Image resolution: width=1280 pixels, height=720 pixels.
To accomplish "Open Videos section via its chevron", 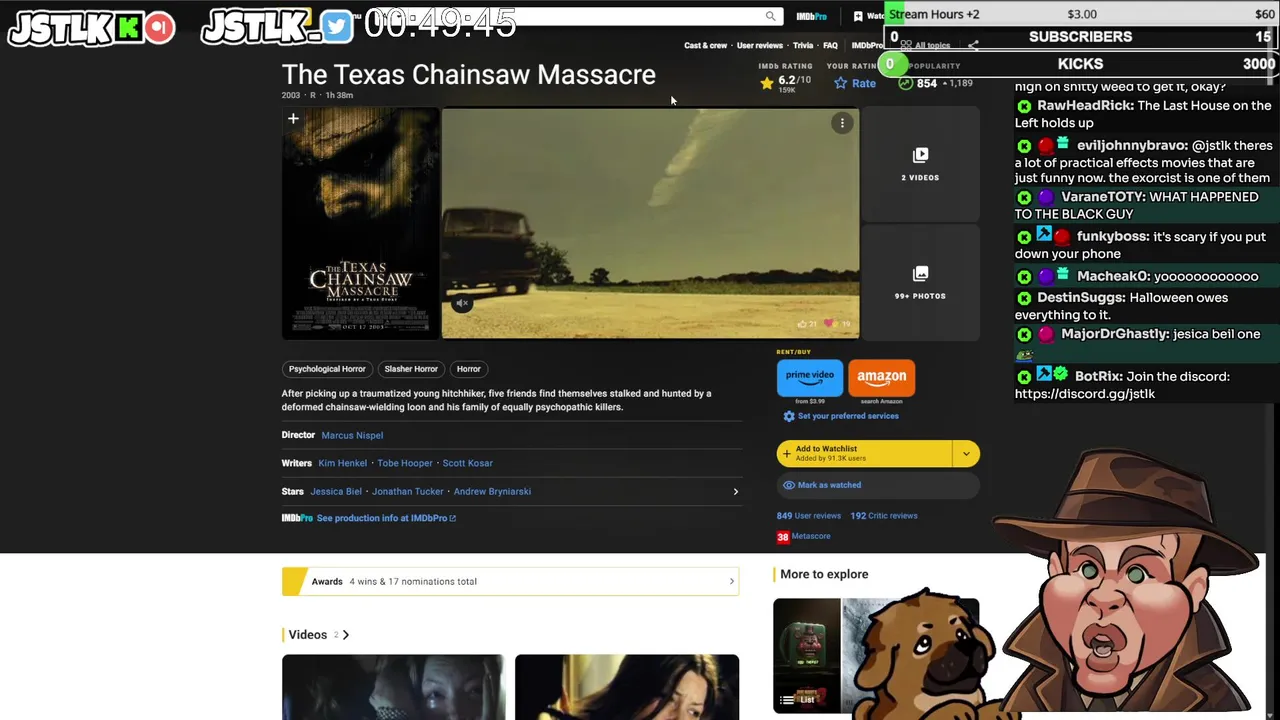I will (x=346, y=635).
